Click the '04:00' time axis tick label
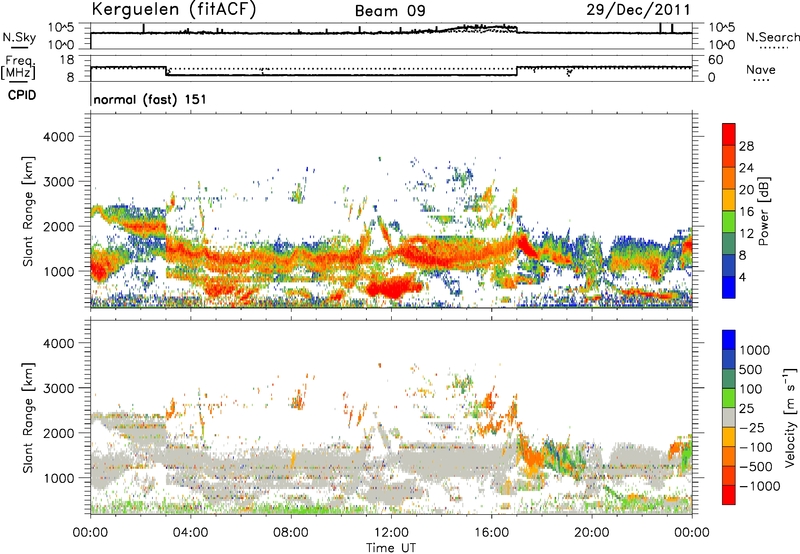Screen dimensions: 800x554 click(x=190, y=532)
